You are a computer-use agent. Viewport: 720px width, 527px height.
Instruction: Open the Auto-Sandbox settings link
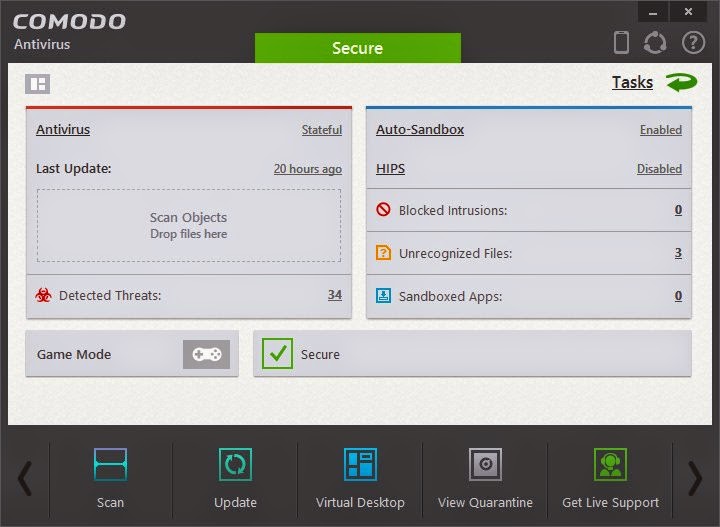click(x=420, y=129)
